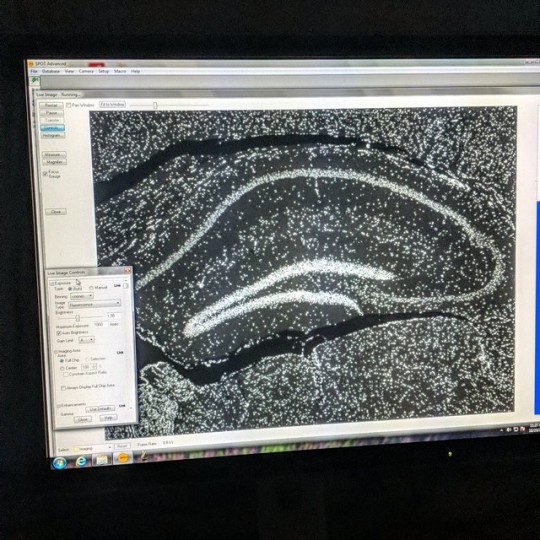Click the Fit to Window button
The image size is (540, 540).
[113, 104]
